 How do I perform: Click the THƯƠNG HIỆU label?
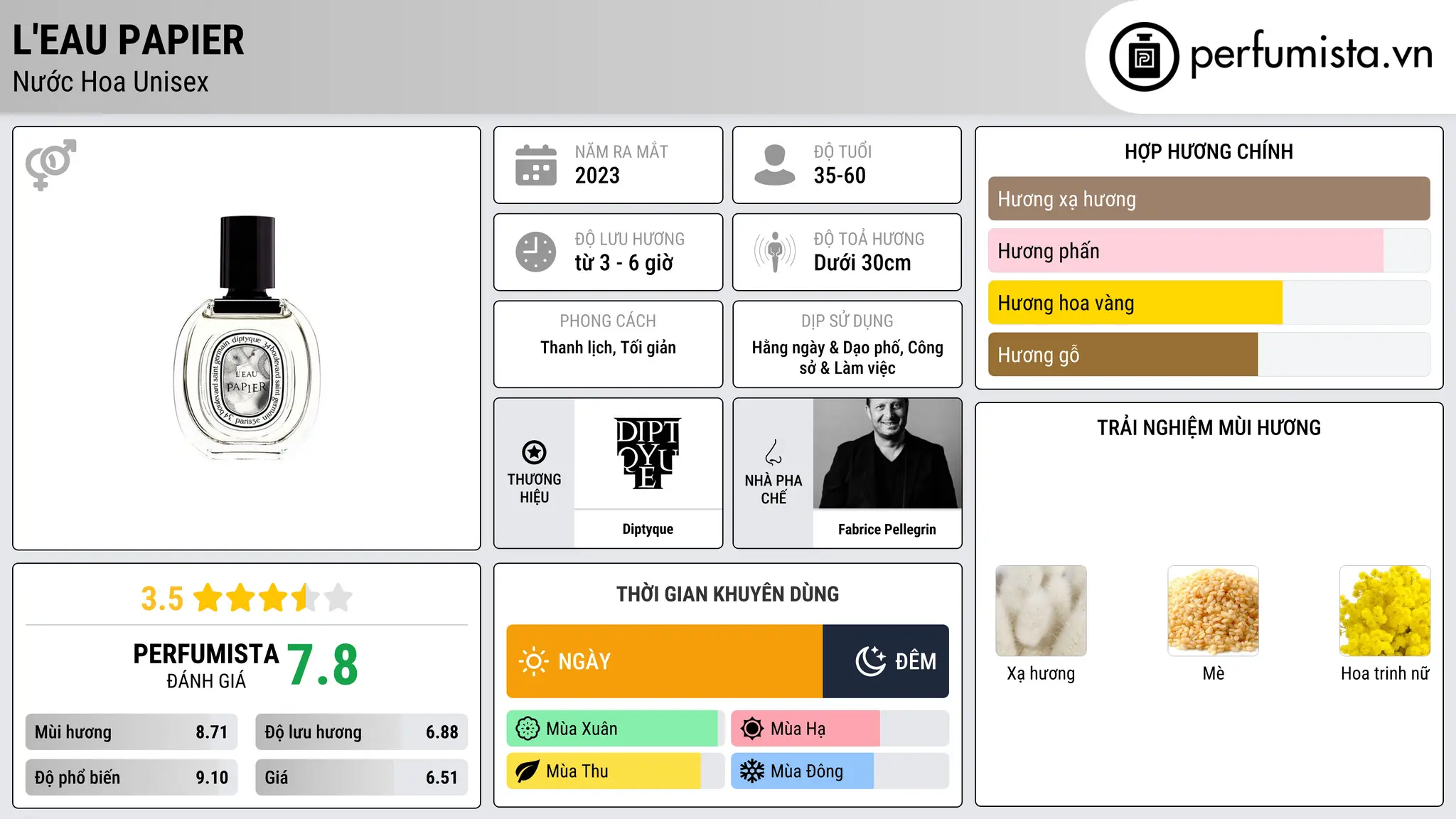(x=534, y=488)
